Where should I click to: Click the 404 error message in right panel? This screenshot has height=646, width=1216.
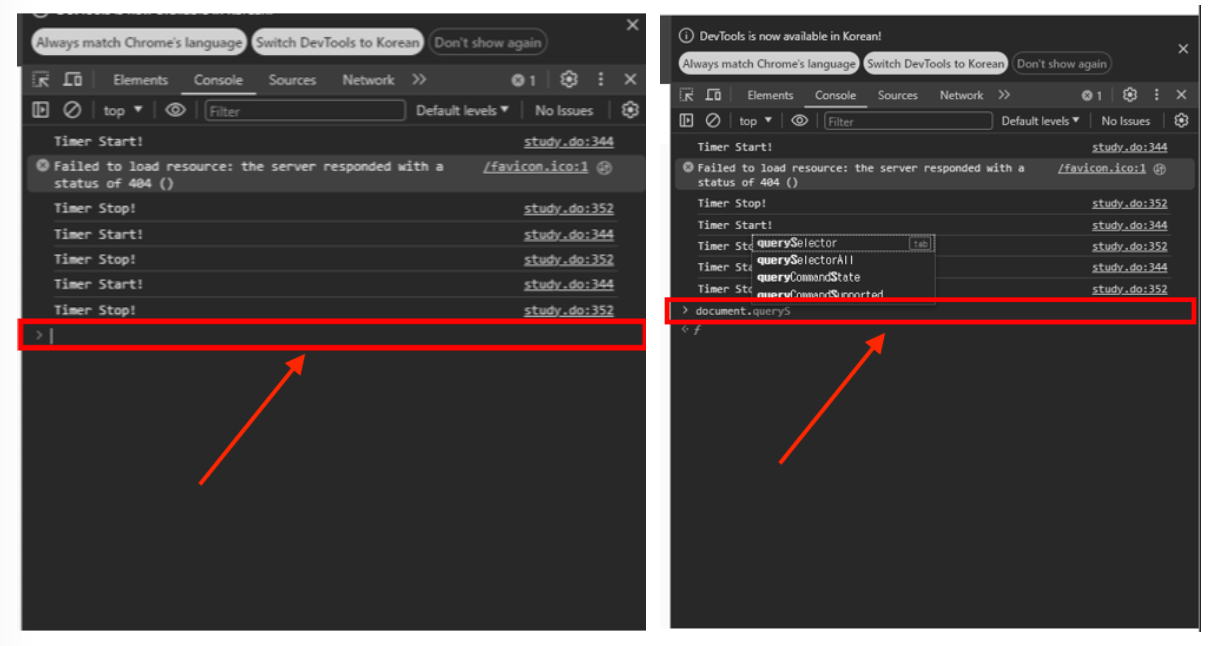tap(861, 175)
